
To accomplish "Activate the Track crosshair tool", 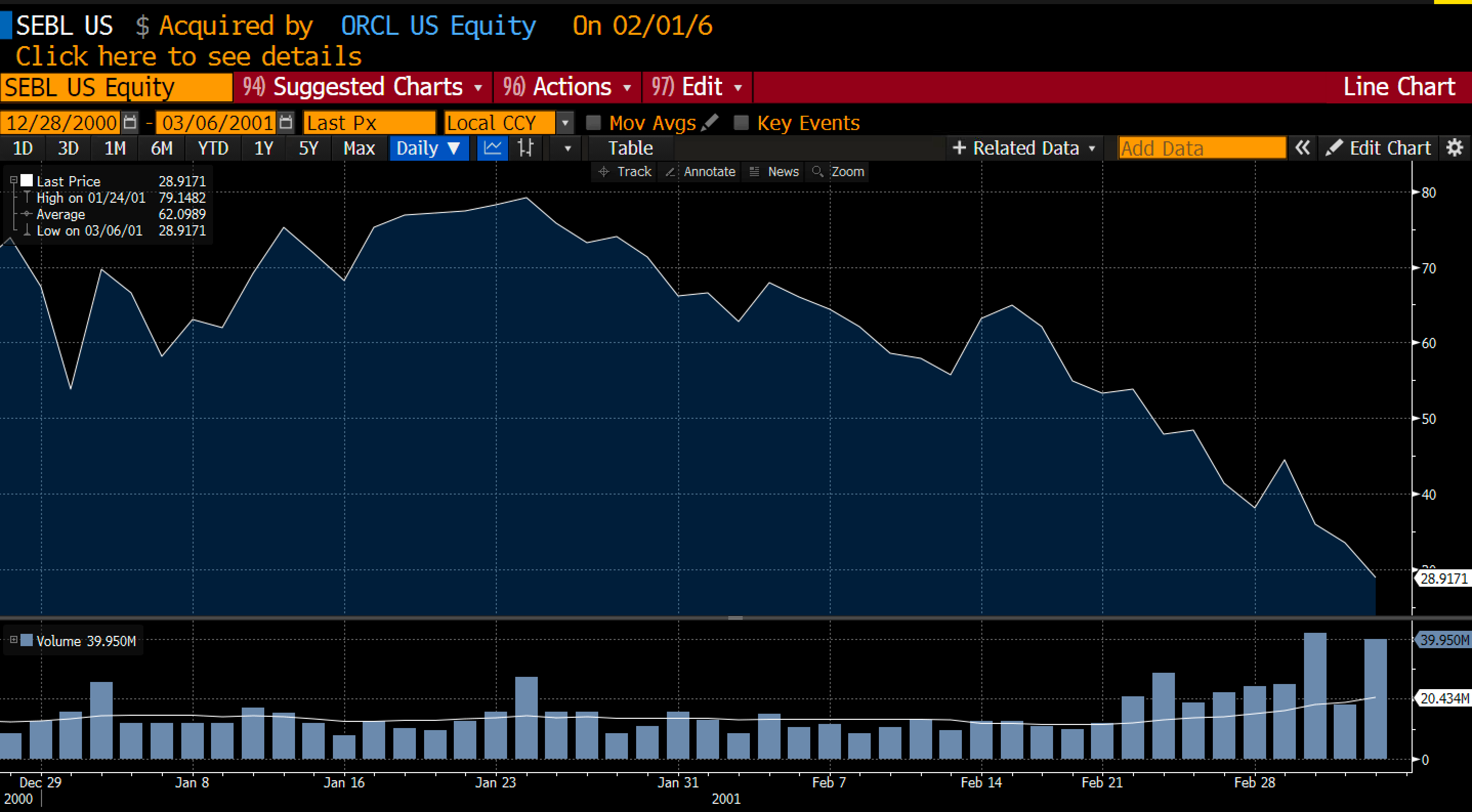I will 624,172.
